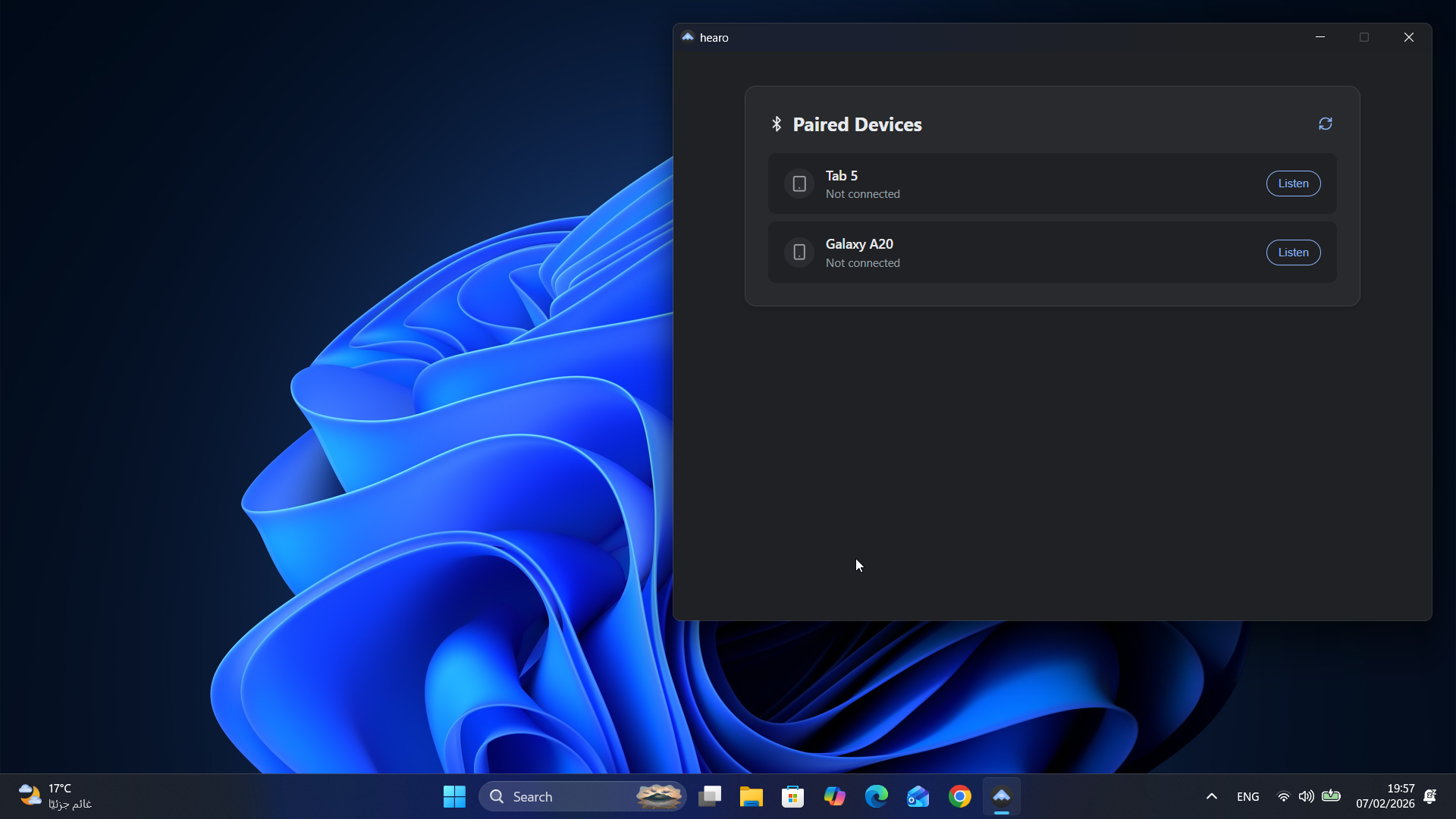
Task: Open Outlook from the taskbar
Action: point(918,796)
